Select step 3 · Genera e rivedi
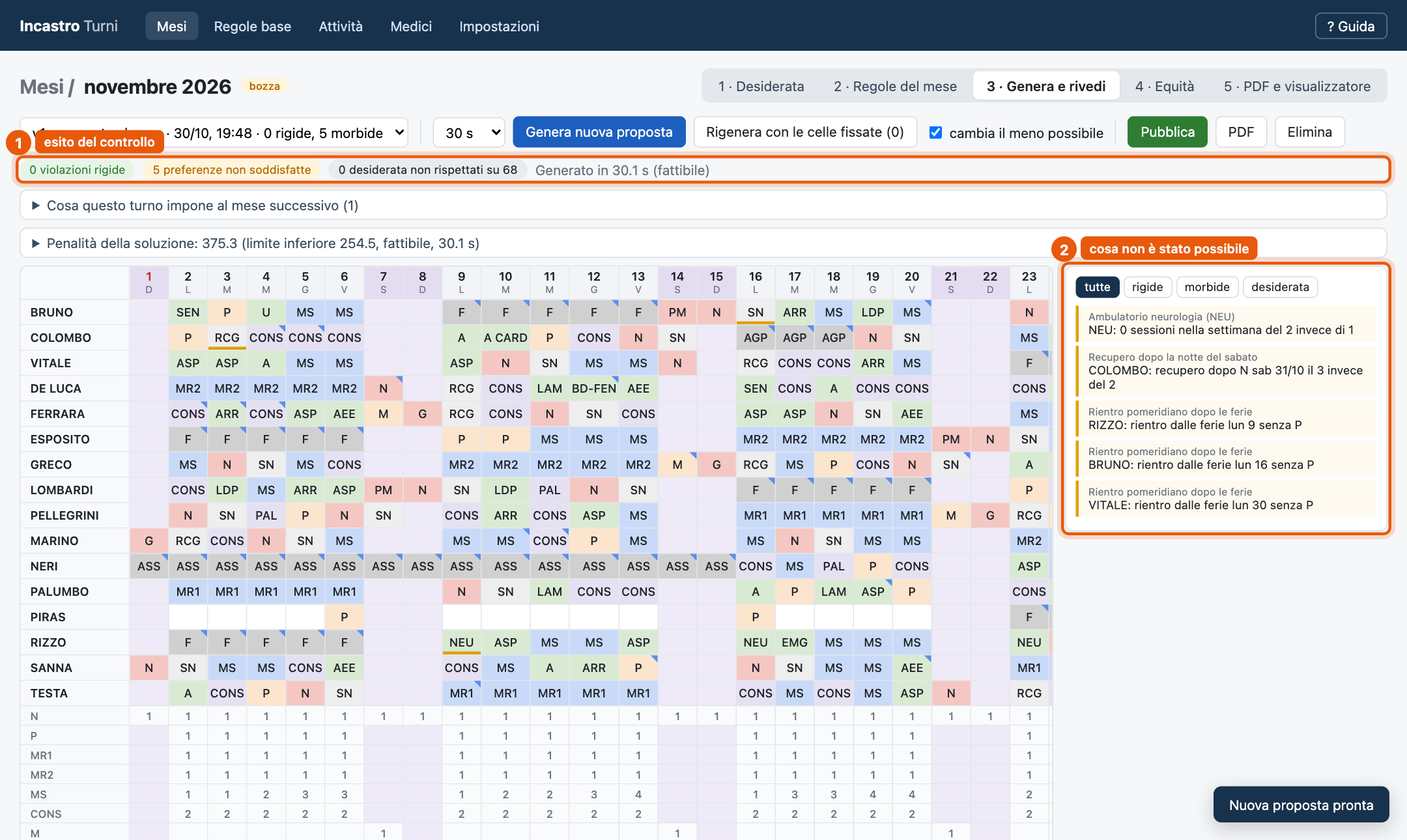Viewport: 1407px width, 840px height. (x=1046, y=86)
